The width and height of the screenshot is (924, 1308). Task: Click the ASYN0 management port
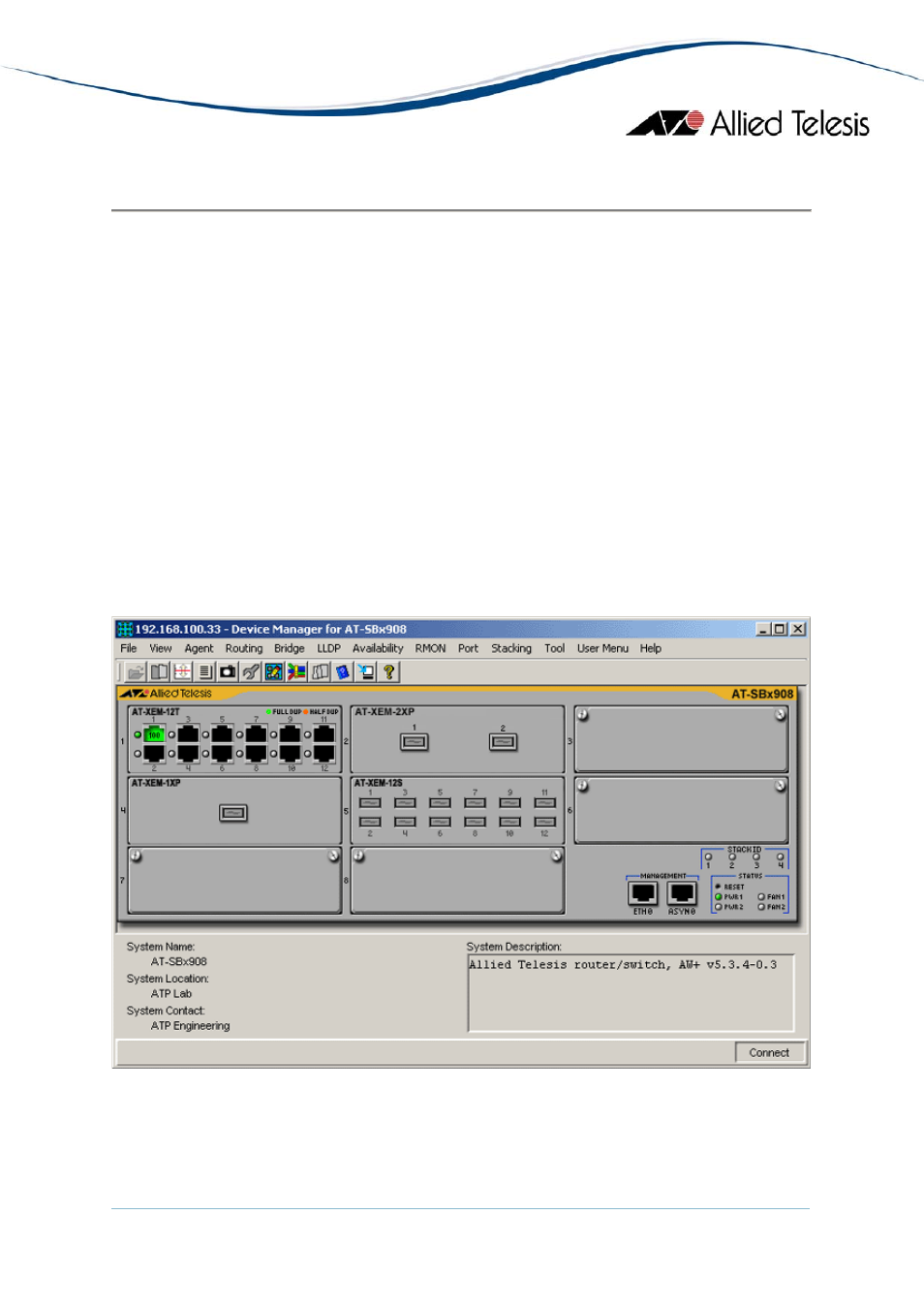pyautogui.click(x=682, y=893)
